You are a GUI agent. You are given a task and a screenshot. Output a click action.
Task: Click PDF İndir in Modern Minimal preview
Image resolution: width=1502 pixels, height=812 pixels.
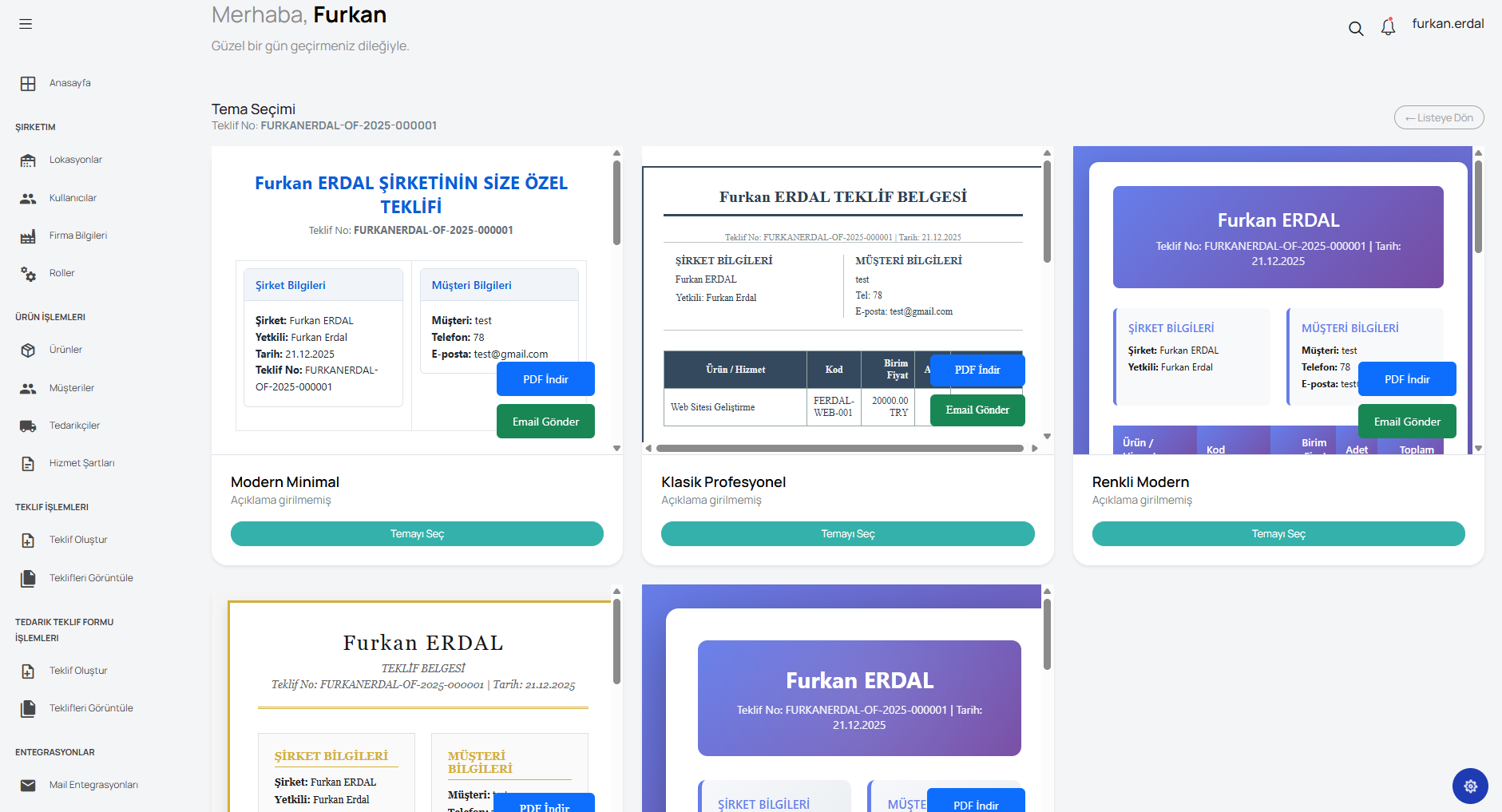[545, 379]
